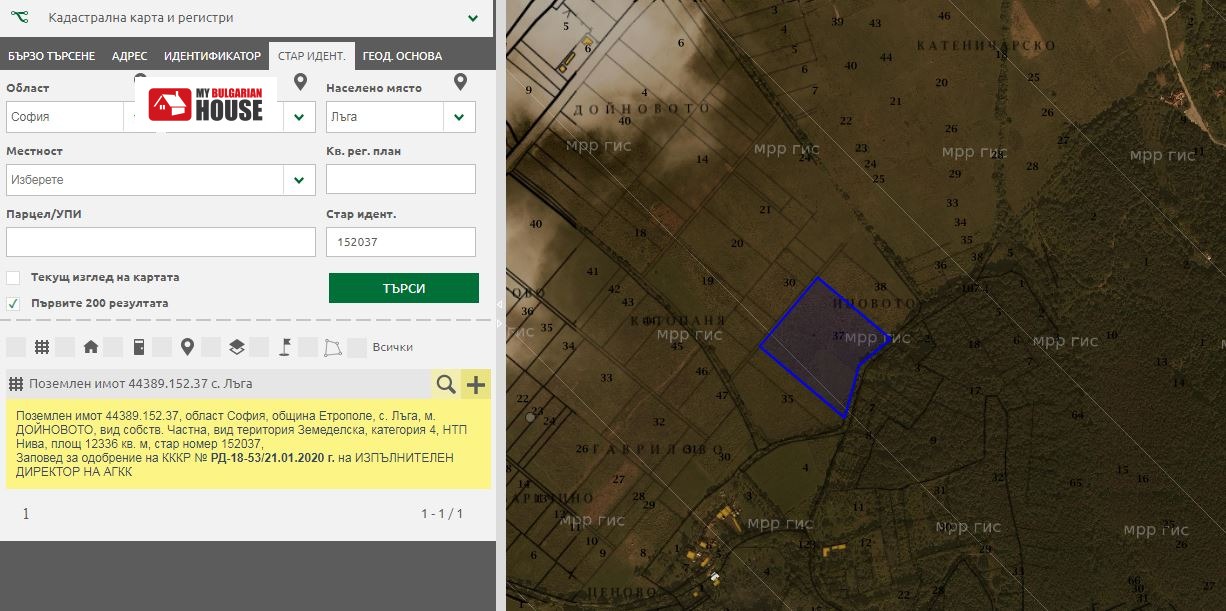Image resolution: width=1226 pixels, height=611 pixels.
Task: Open the Местност dropdown
Action: (298, 180)
